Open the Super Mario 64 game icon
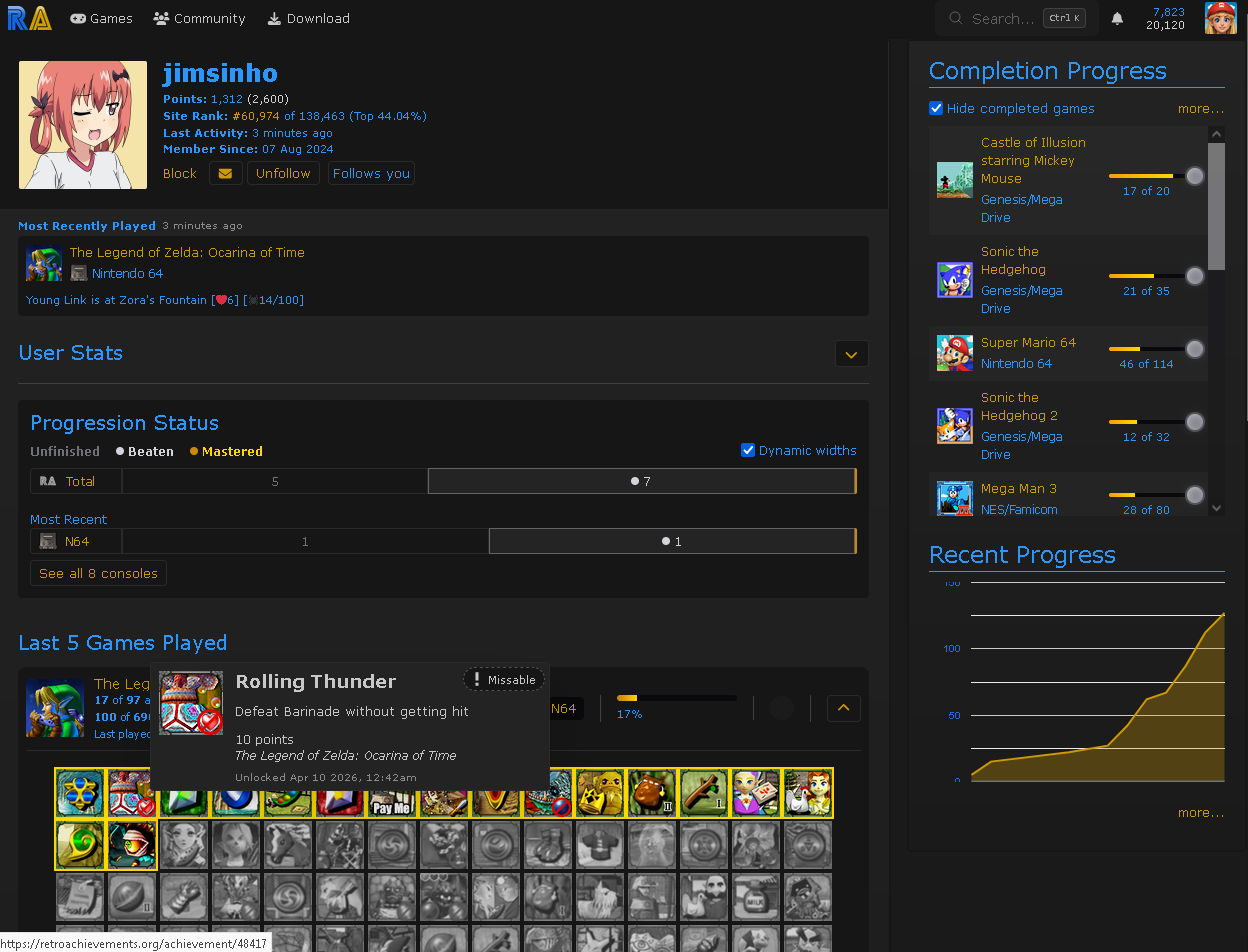 (954, 353)
